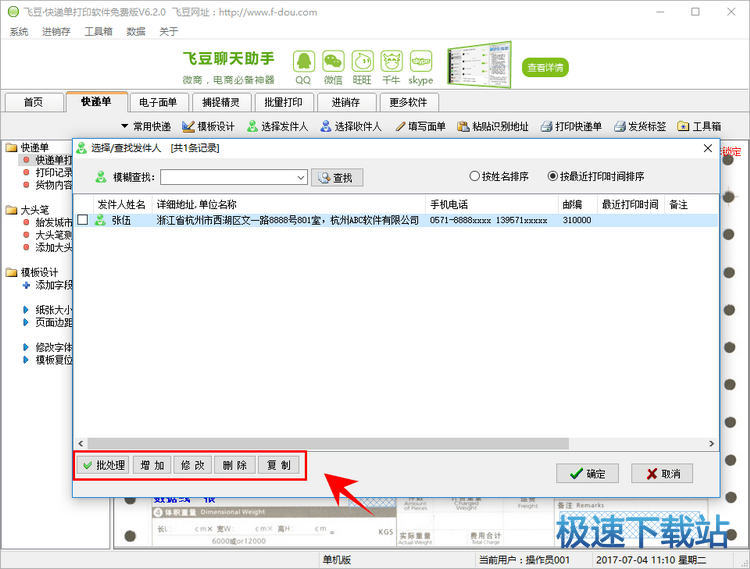Switch to the 批量打印 tab
The height and width of the screenshot is (569, 750).
tap(283, 102)
